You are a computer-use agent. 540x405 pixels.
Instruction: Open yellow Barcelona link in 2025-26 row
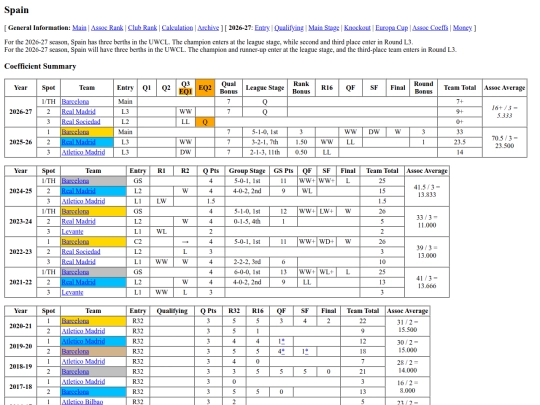75,132
